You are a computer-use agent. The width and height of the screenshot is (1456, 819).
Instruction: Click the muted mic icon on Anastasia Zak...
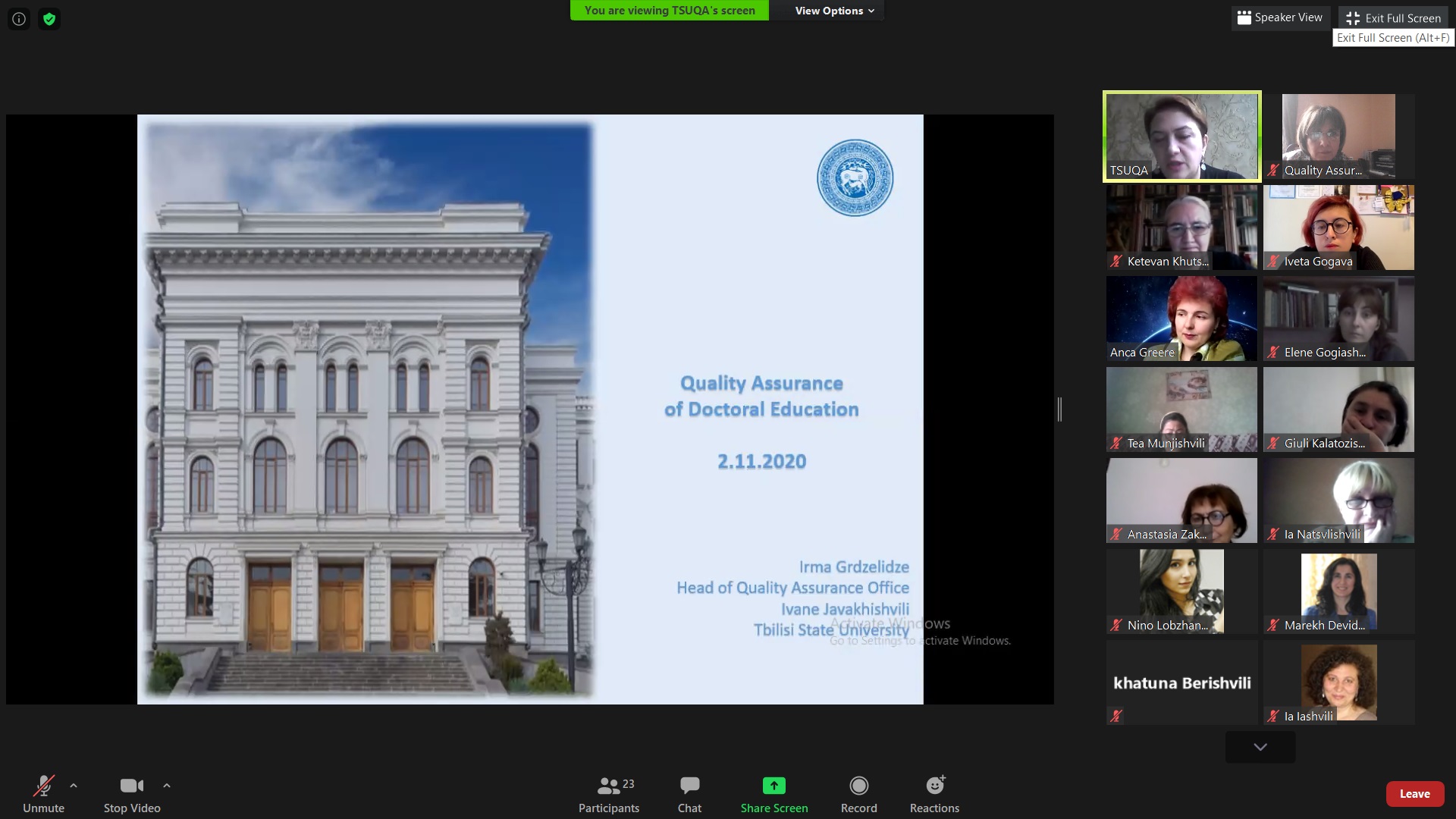pos(1116,534)
